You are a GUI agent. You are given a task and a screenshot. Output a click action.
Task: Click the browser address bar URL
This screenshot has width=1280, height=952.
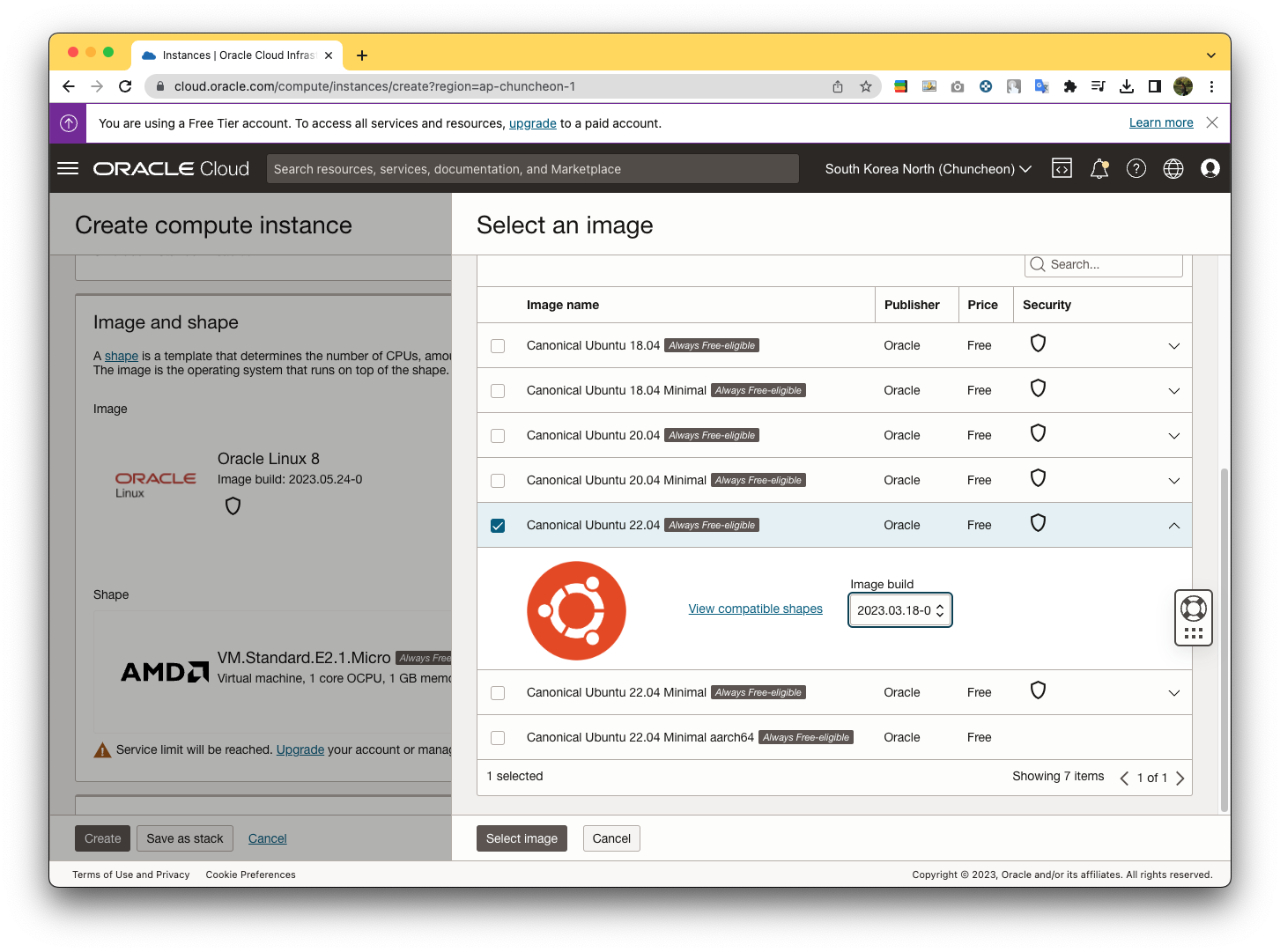tap(374, 86)
